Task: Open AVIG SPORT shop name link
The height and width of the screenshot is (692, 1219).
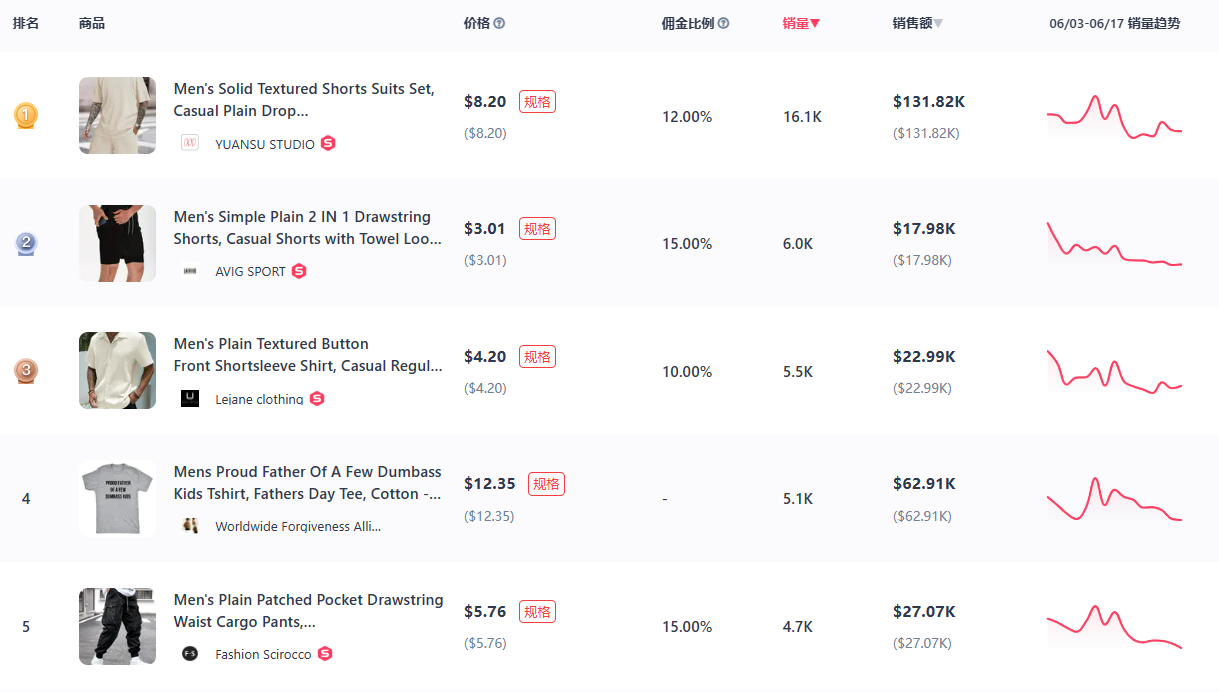Action: click(x=250, y=271)
